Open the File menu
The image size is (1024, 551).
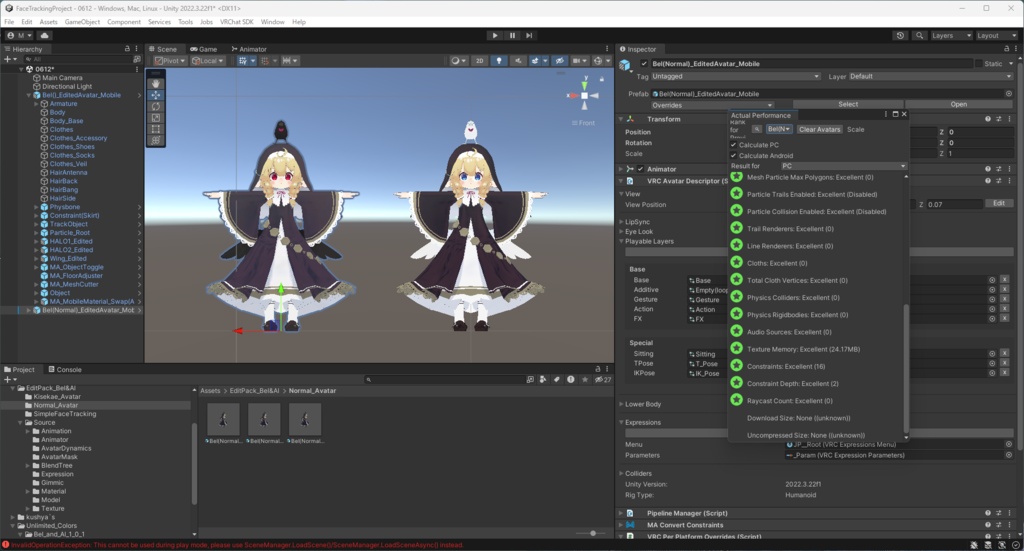click(9, 22)
